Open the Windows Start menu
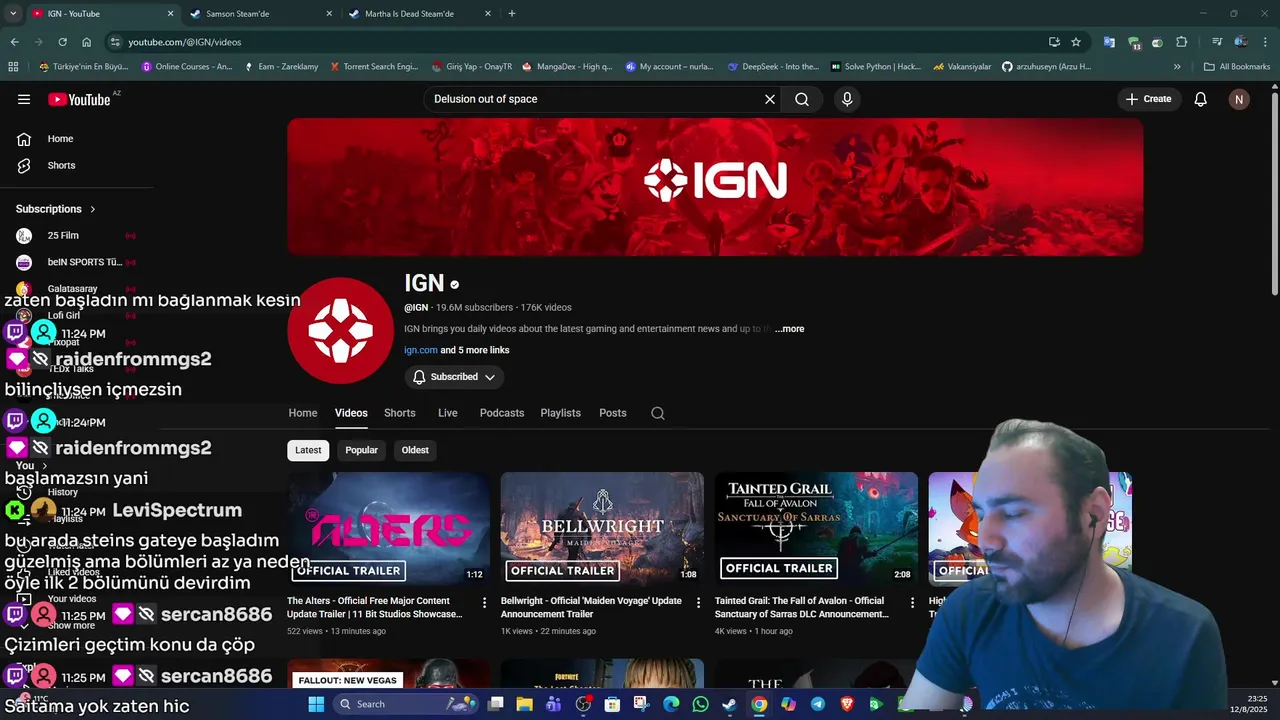Screen dimensions: 1280x720 pos(316,704)
